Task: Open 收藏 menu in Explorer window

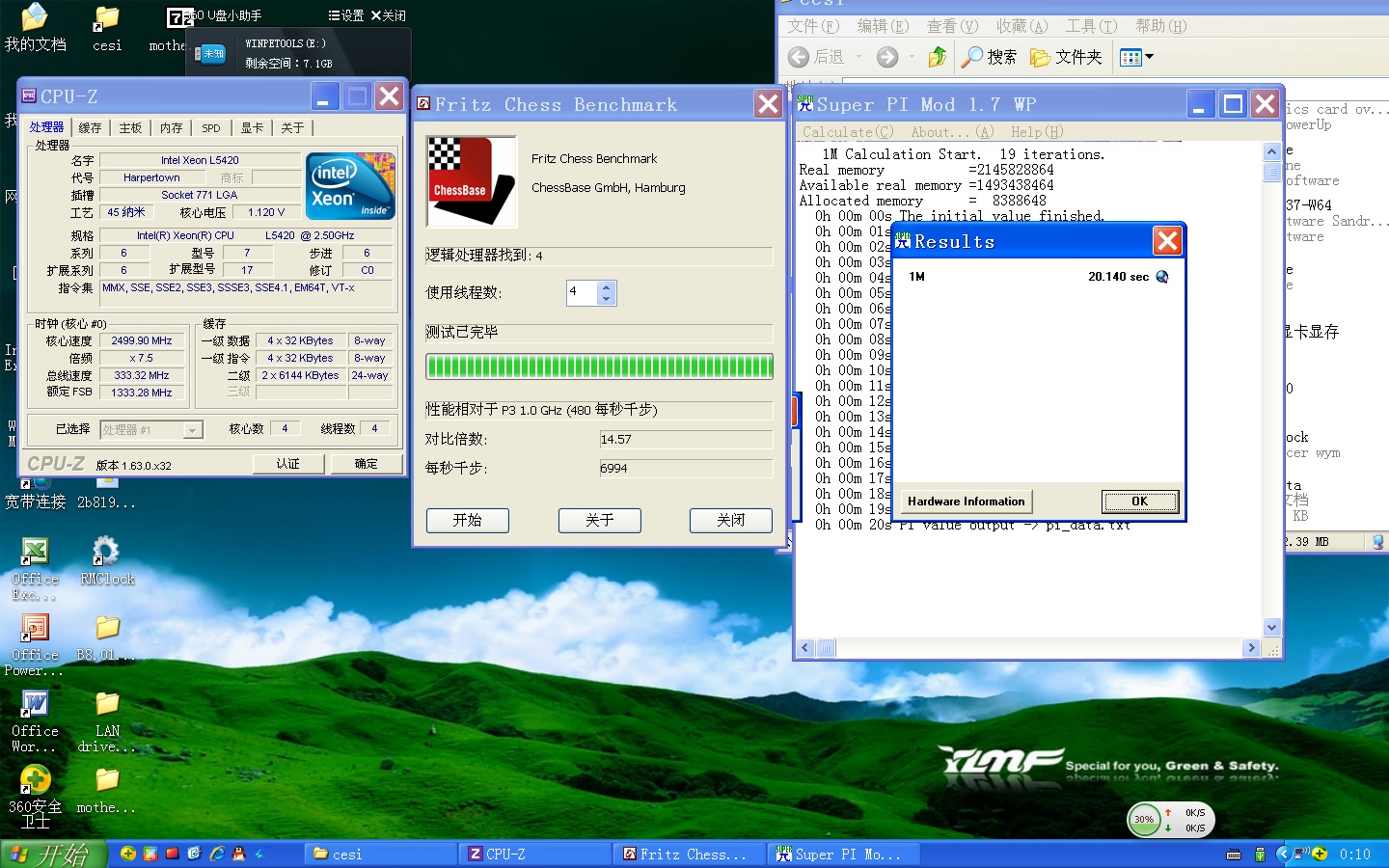Action: coord(1021,26)
